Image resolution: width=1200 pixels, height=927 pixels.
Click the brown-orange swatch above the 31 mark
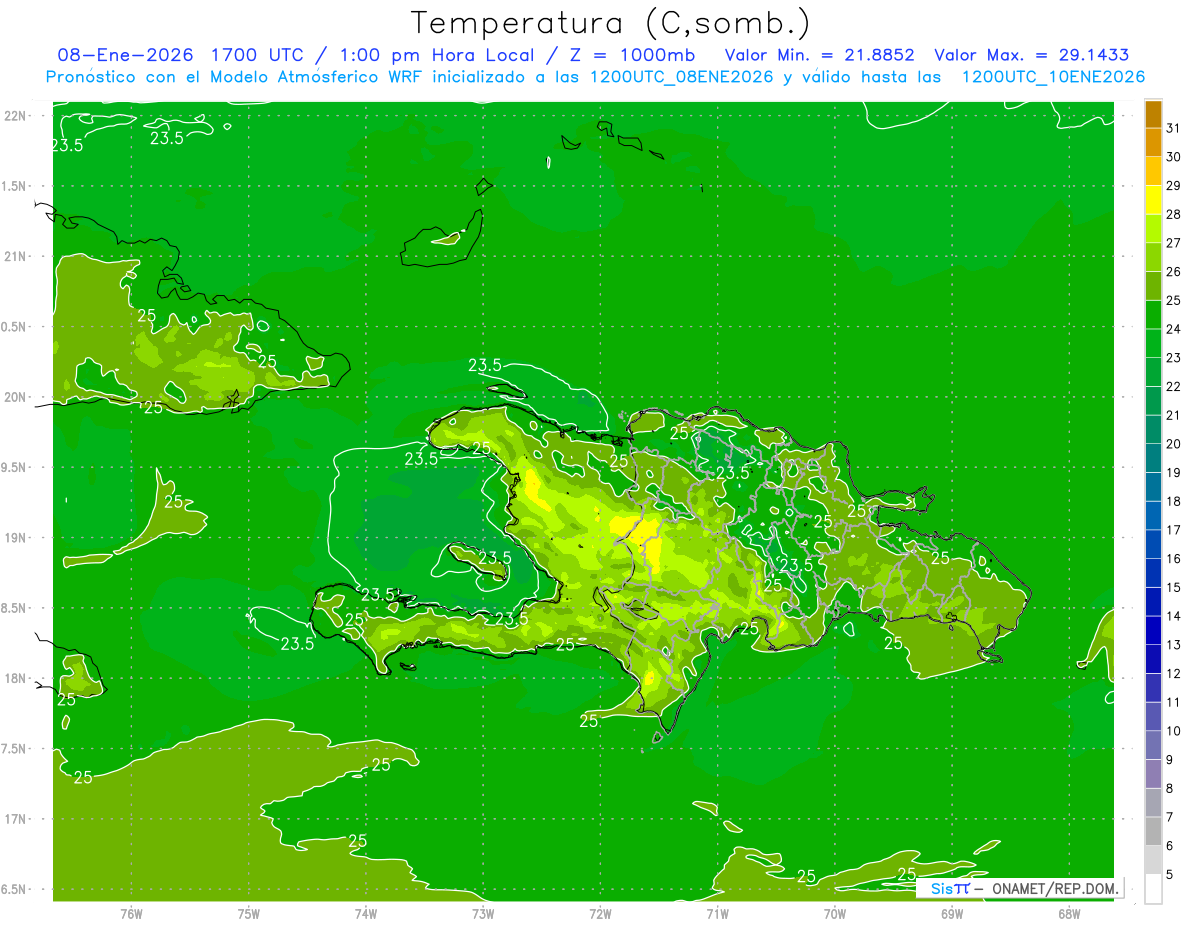point(1153,115)
